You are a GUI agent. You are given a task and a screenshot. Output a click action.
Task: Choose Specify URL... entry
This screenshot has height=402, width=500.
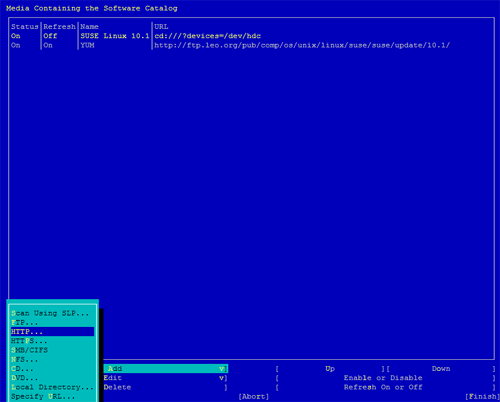pos(52,397)
